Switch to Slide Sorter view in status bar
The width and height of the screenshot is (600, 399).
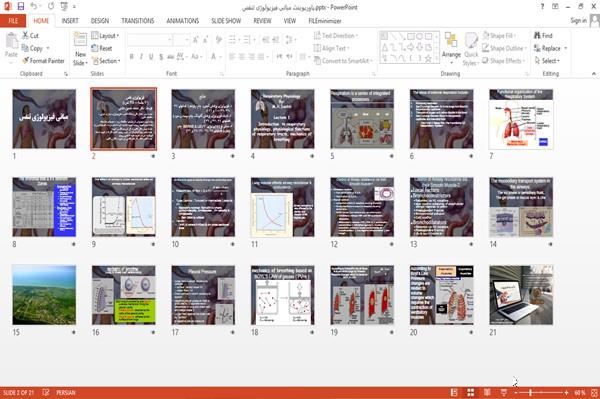(470, 392)
